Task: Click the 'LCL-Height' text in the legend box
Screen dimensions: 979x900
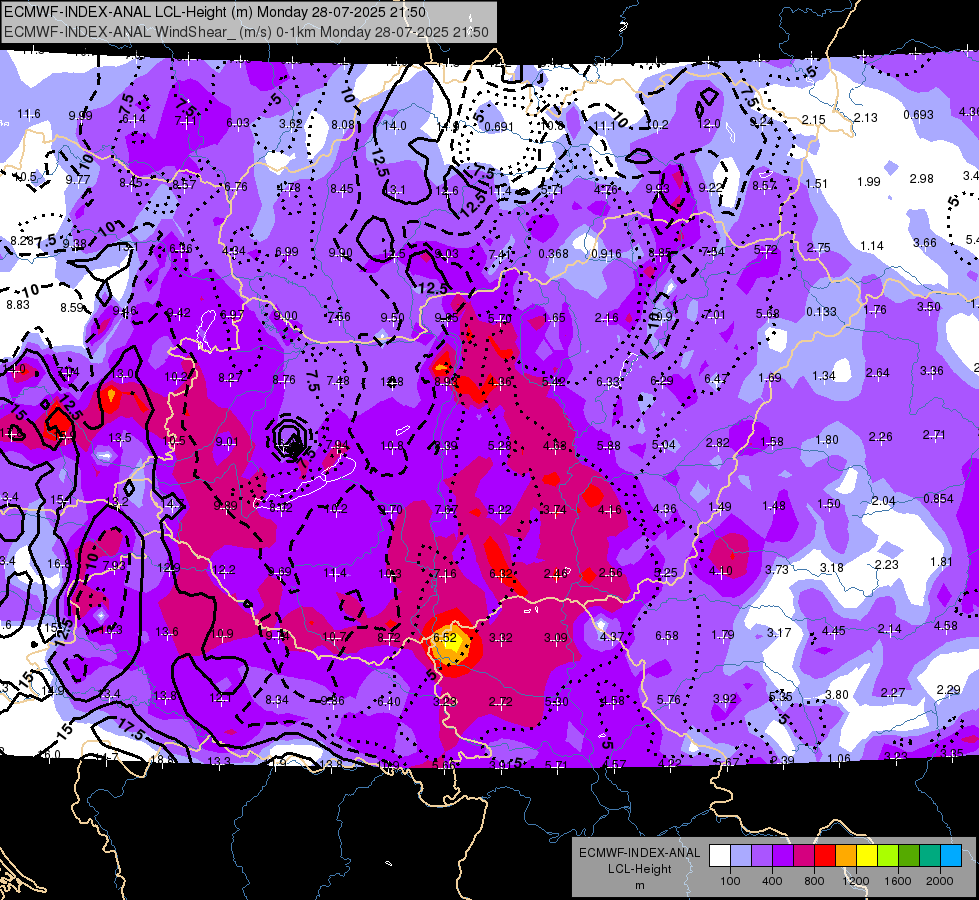Action: pos(639,869)
